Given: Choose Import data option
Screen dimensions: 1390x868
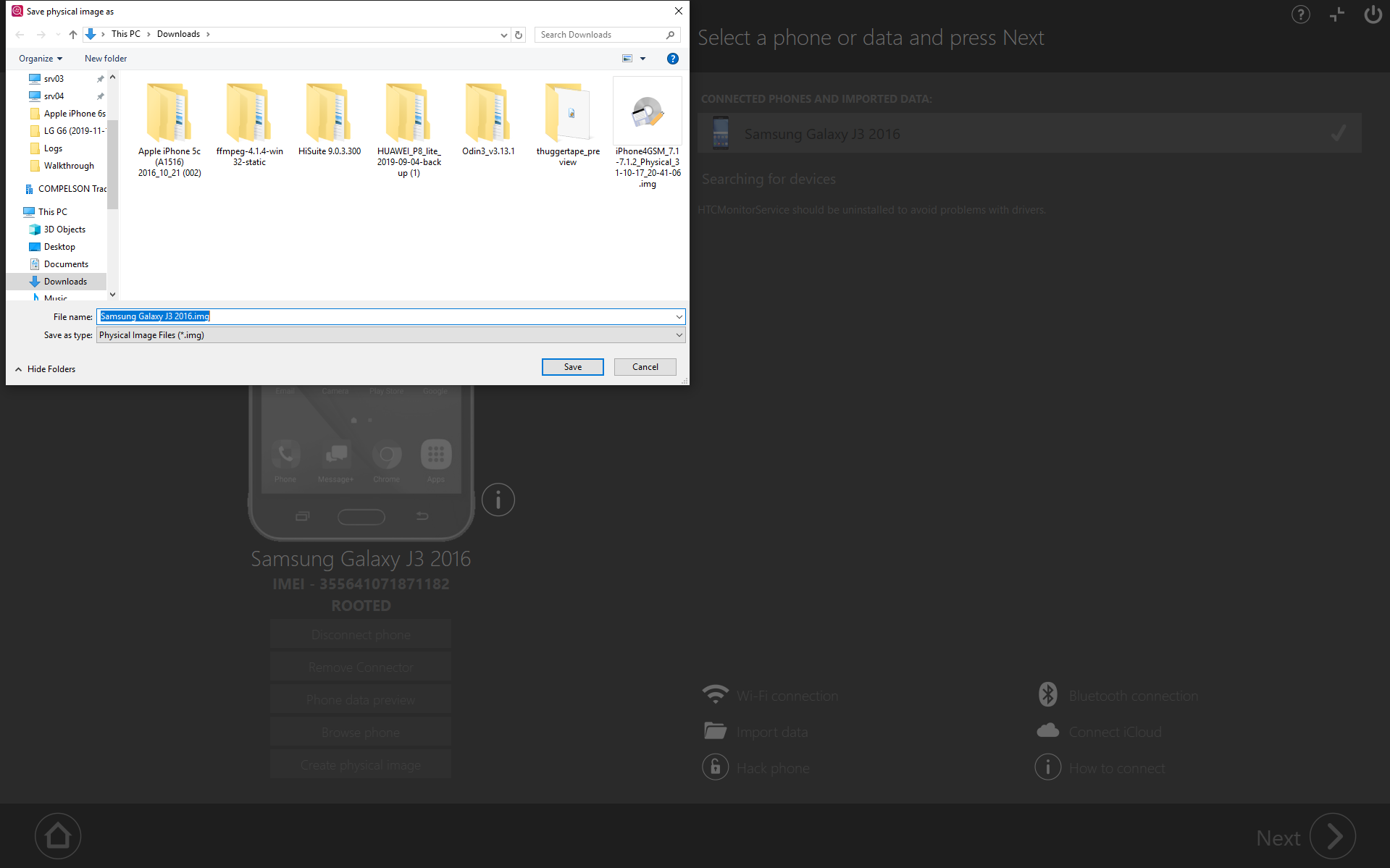Looking at the screenshot, I should [755, 732].
